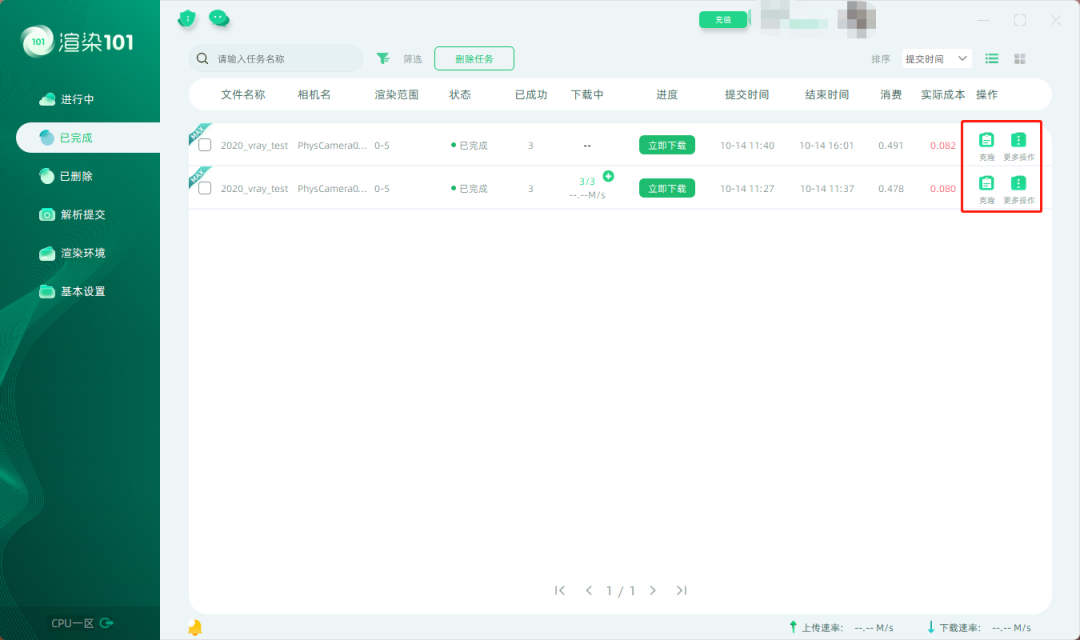Open 更多操作 menu for the first task
The height and width of the screenshot is (640, 1080).
pos(1019,140)
